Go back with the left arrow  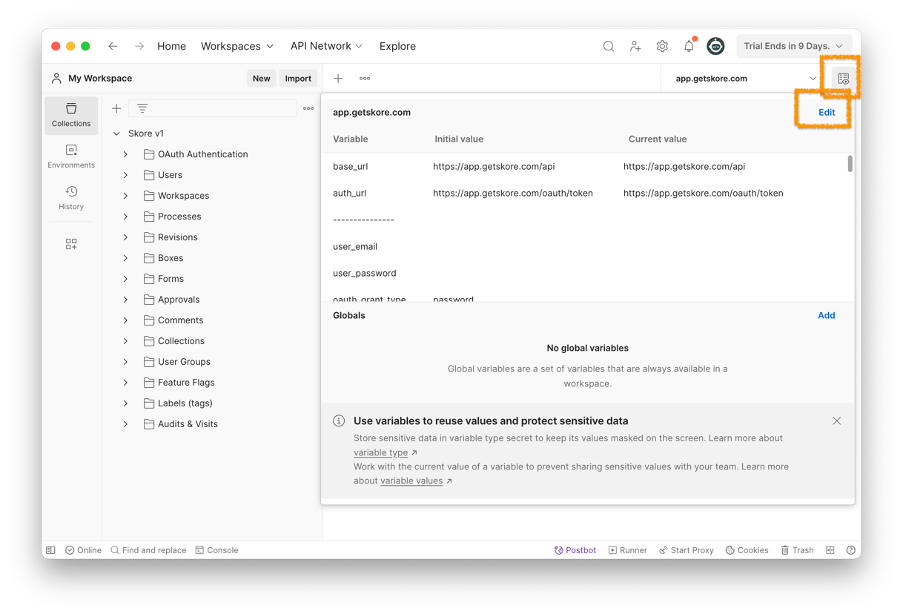coord(113,46)
